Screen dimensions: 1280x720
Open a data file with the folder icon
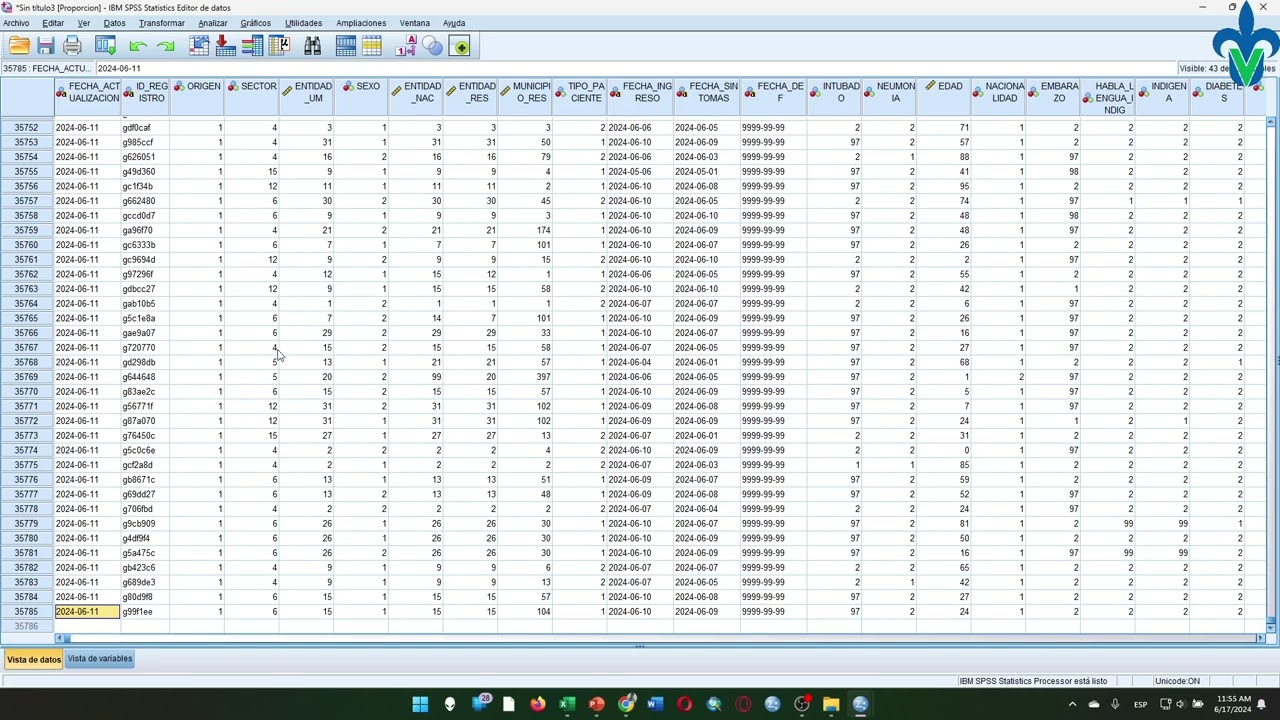[x=19, y=46]
